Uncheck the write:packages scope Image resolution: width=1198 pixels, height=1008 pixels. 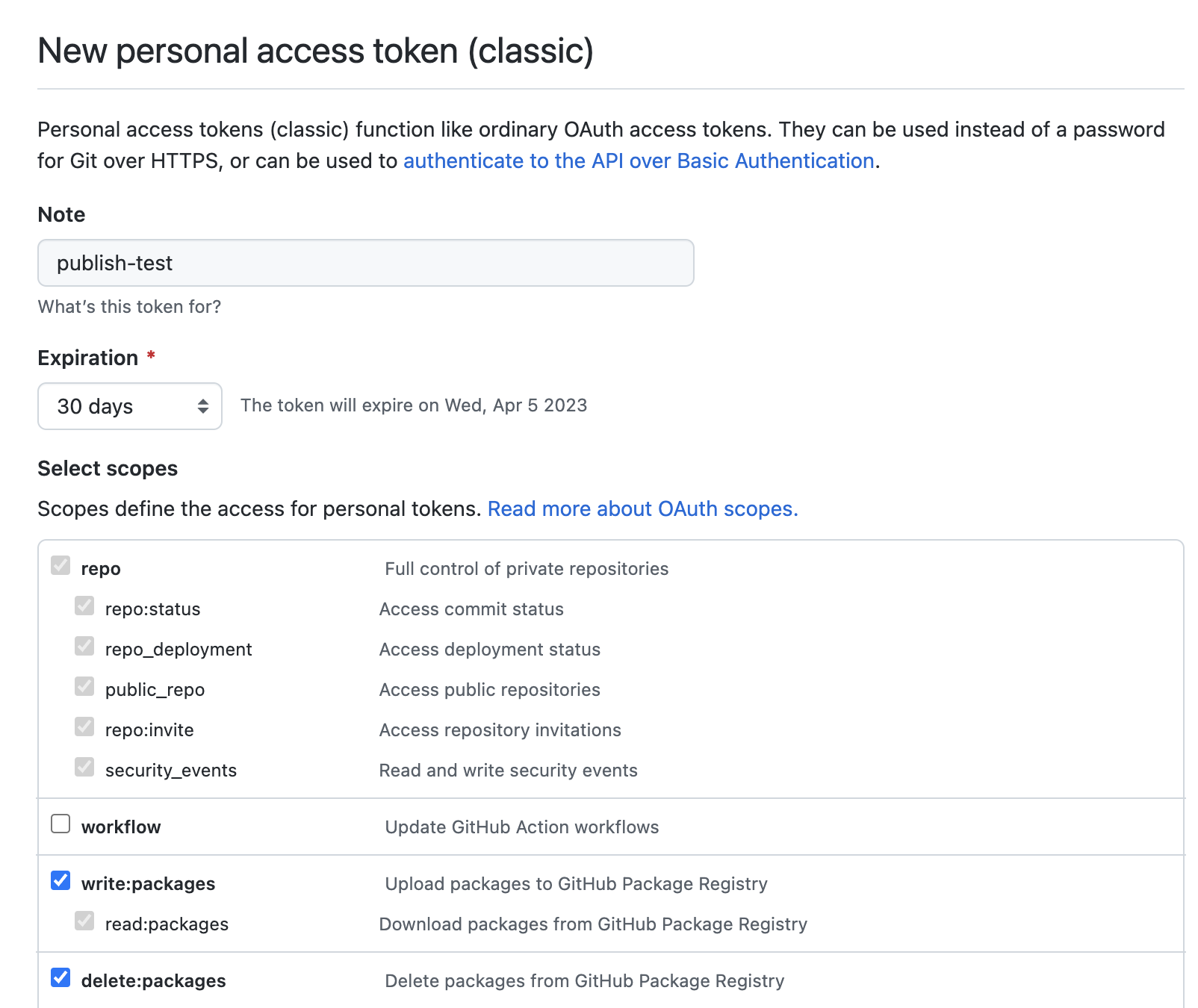pyautogui.click(x=60, y=880)
